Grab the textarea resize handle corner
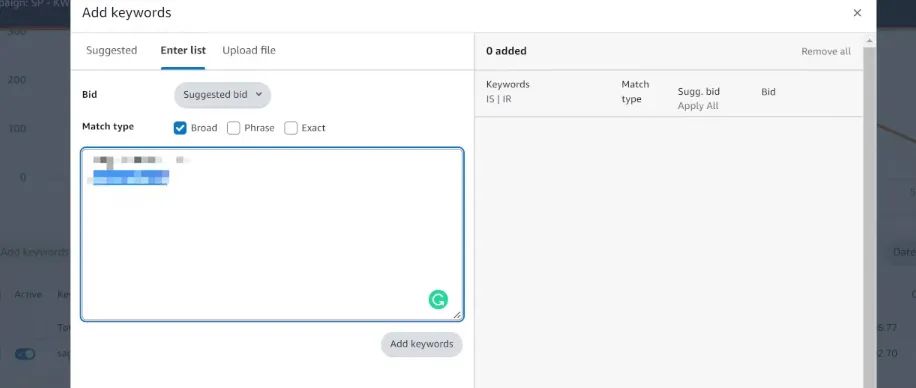The height and width of the screenshot is (388, 916). coord(457,315)
